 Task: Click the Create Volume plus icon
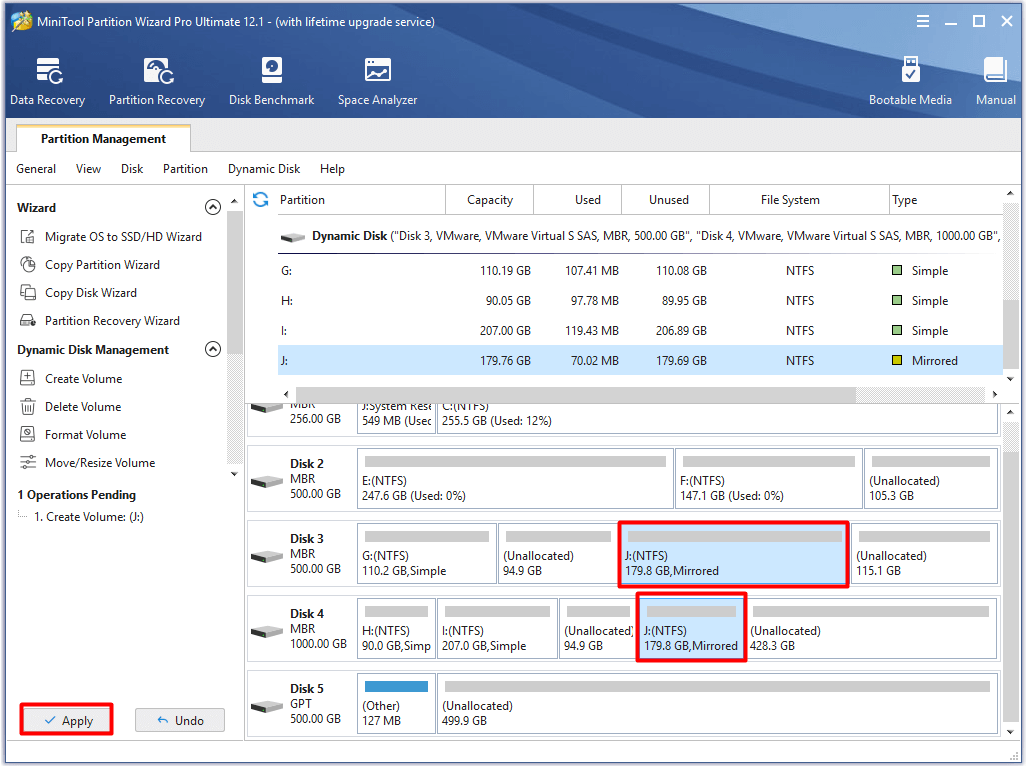(x=28, y=378)
